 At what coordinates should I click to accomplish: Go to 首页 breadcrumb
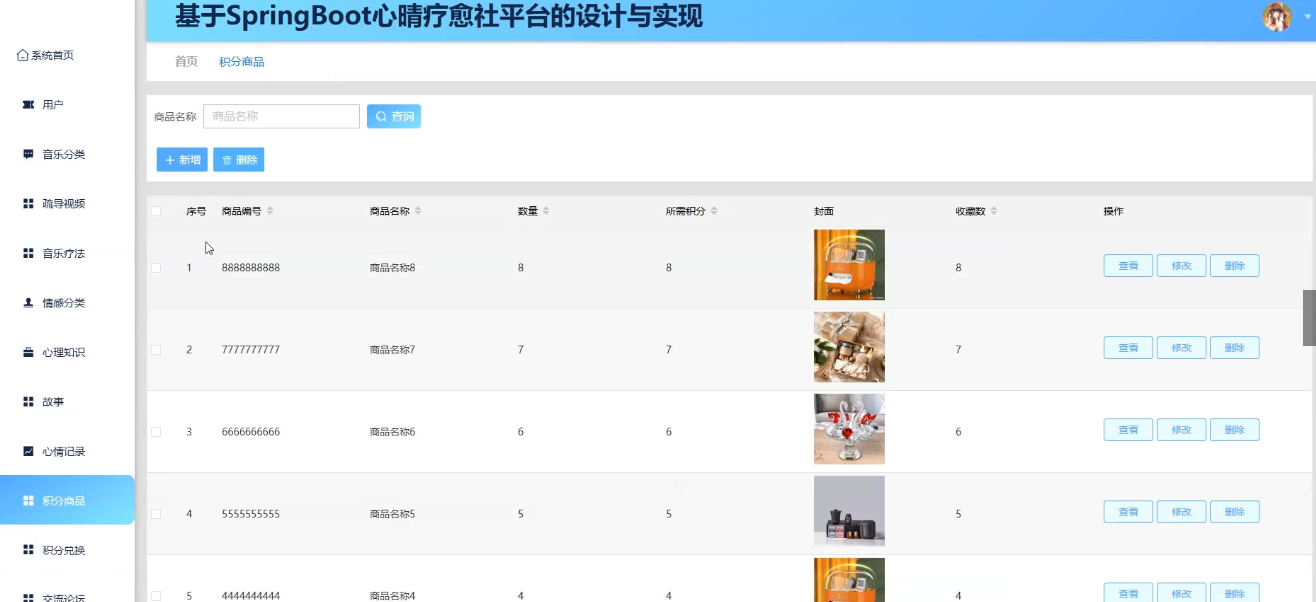coord(186,62)
